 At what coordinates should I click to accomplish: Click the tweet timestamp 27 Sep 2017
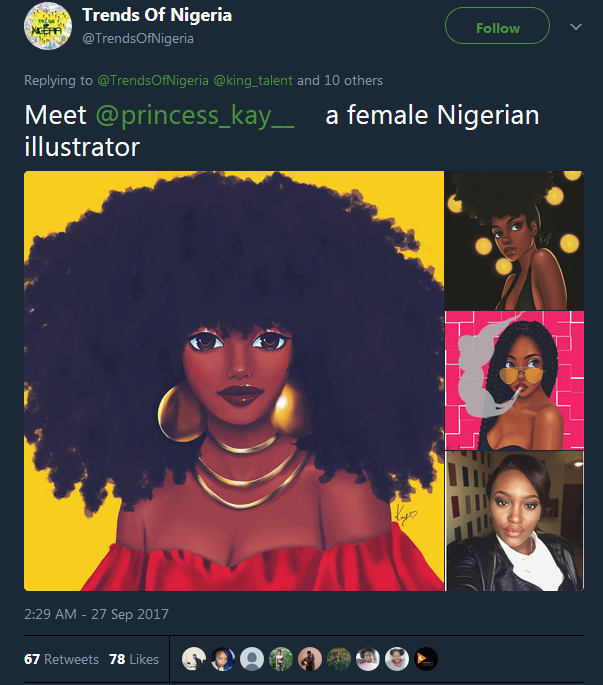point(97,614)
